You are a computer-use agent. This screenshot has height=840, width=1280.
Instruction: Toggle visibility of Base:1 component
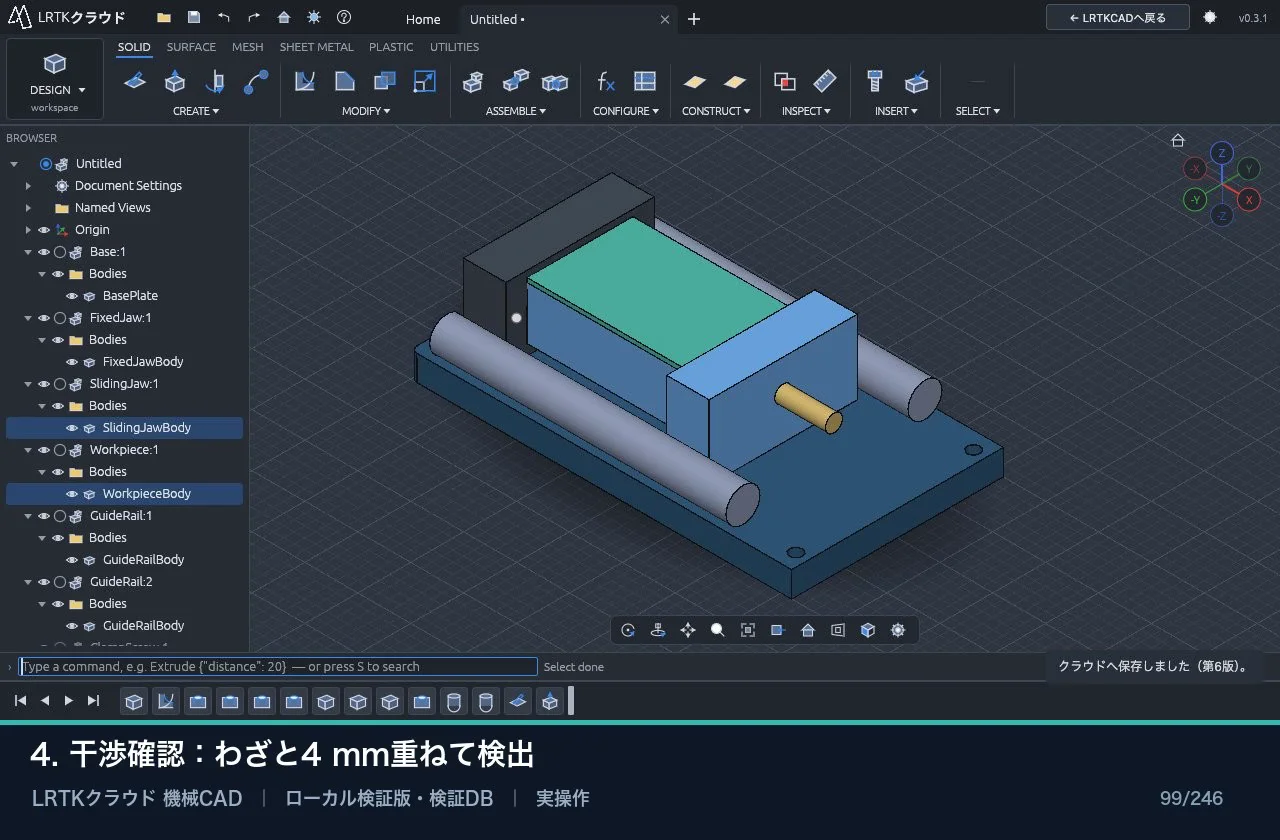44,252
